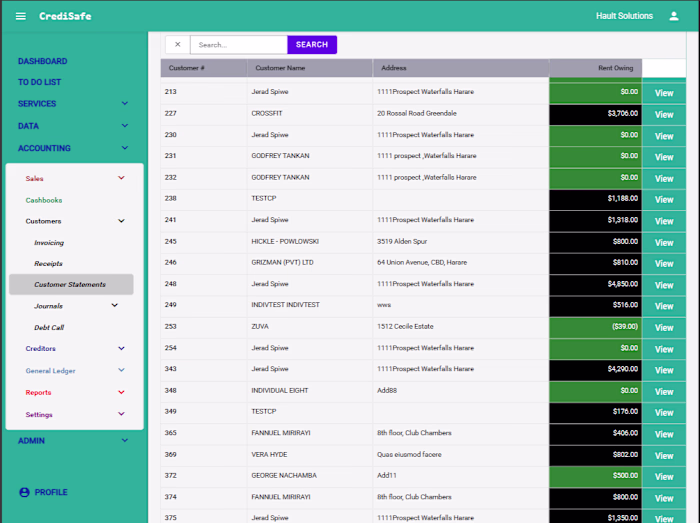Expand the Sales submenu chevron
The height and width of the screenshot is (523, 700).
click(x=121, y=178)
